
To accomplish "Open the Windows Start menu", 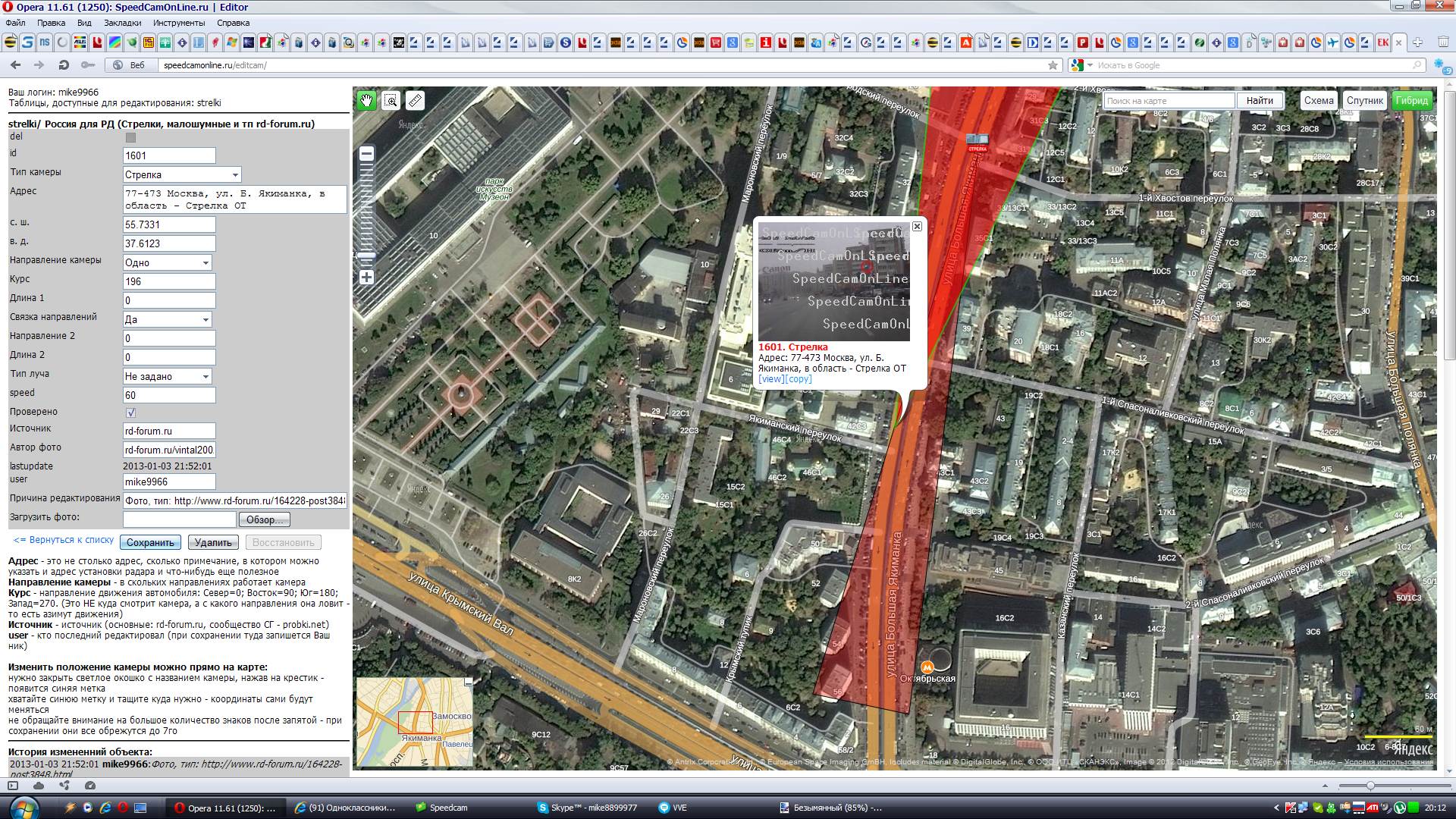I will tap(23, 807).
